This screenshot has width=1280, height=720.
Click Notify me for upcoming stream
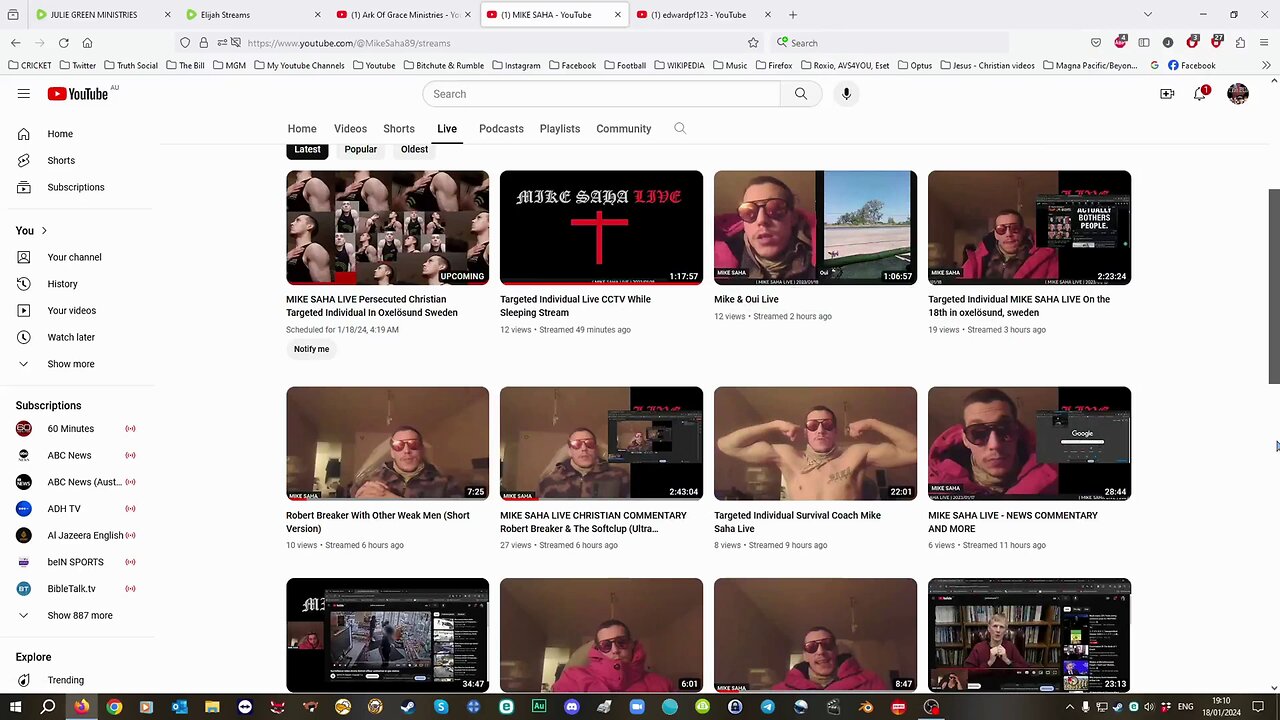click(x=311, y=349)
